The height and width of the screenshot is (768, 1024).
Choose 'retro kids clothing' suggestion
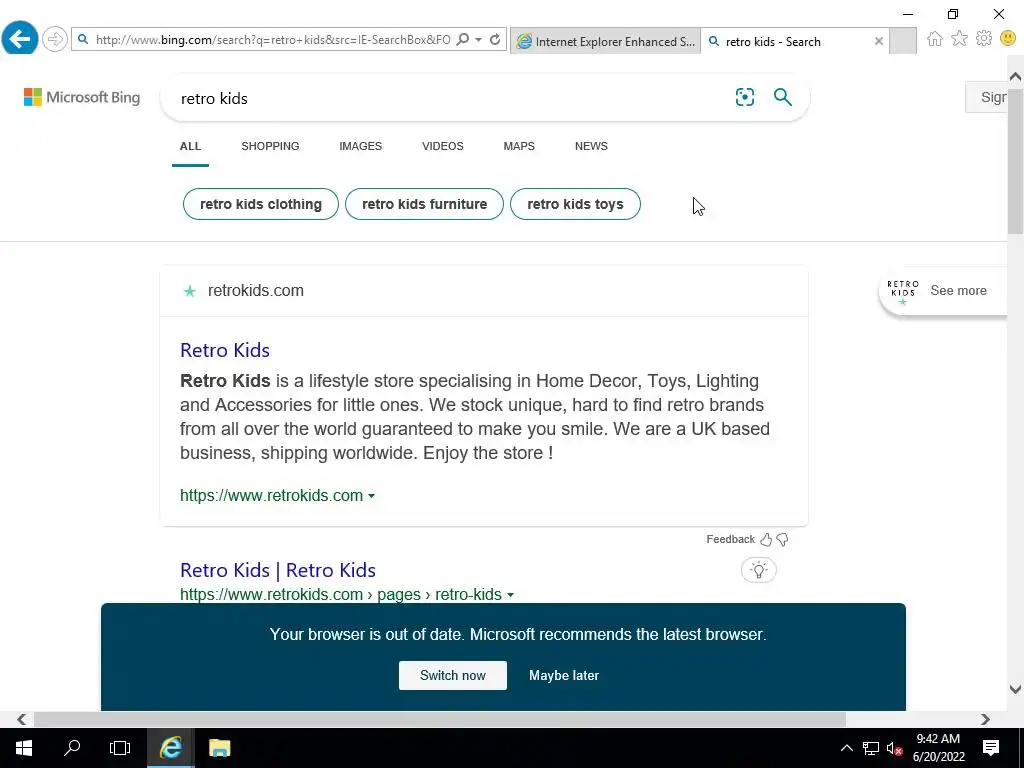coord(261,204)
